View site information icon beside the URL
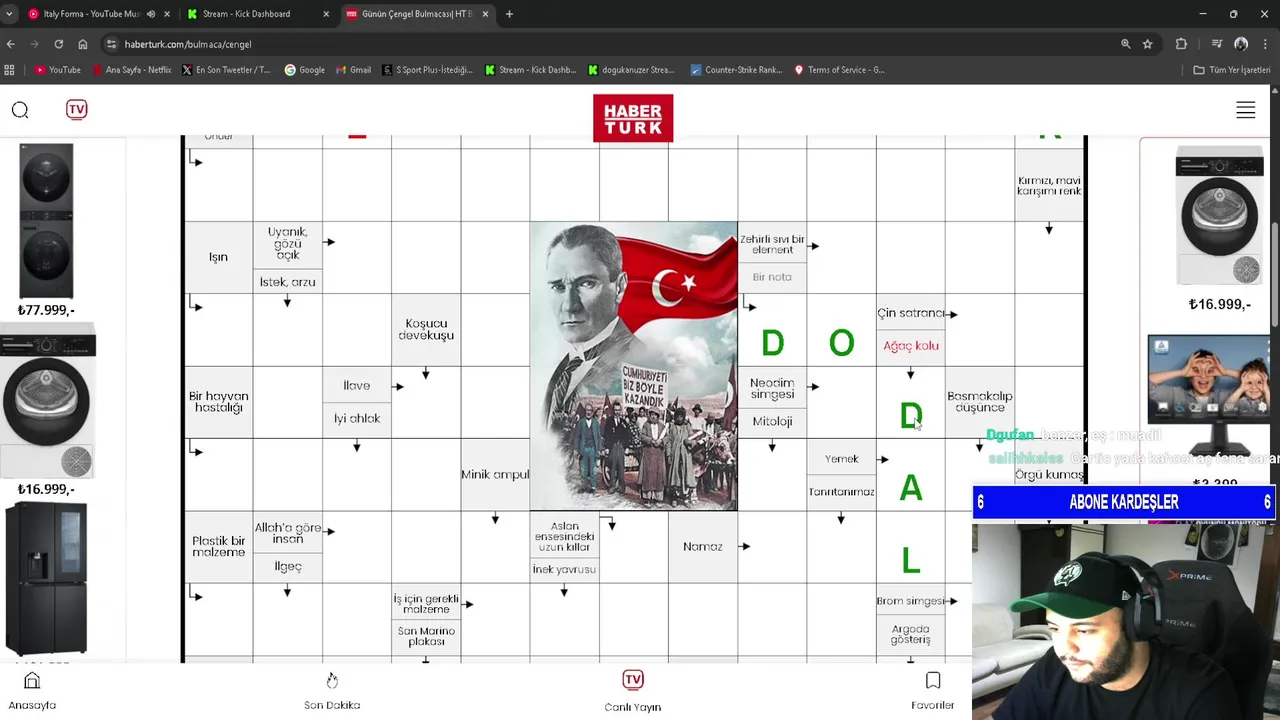1280x720 pixels. tap(112, 44)
